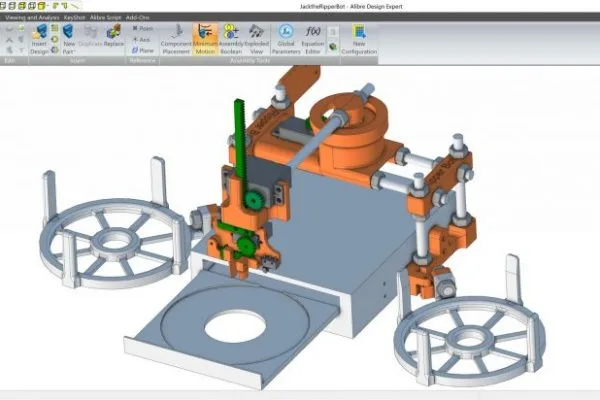Toggle the highlighted Minimum Motion tool
This screenshot has height=400, width=600.
point(205,40)
